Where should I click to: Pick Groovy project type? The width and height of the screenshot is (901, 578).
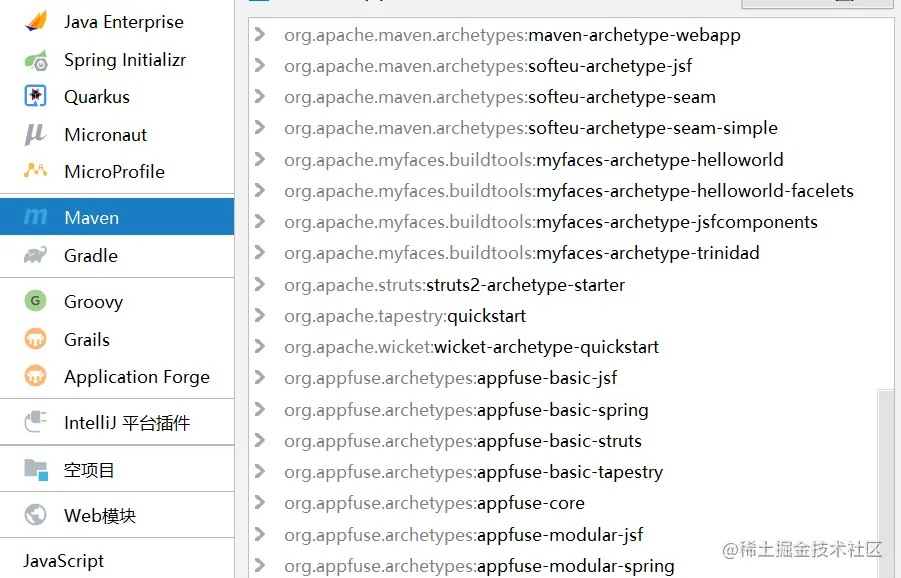click(117, 301)
